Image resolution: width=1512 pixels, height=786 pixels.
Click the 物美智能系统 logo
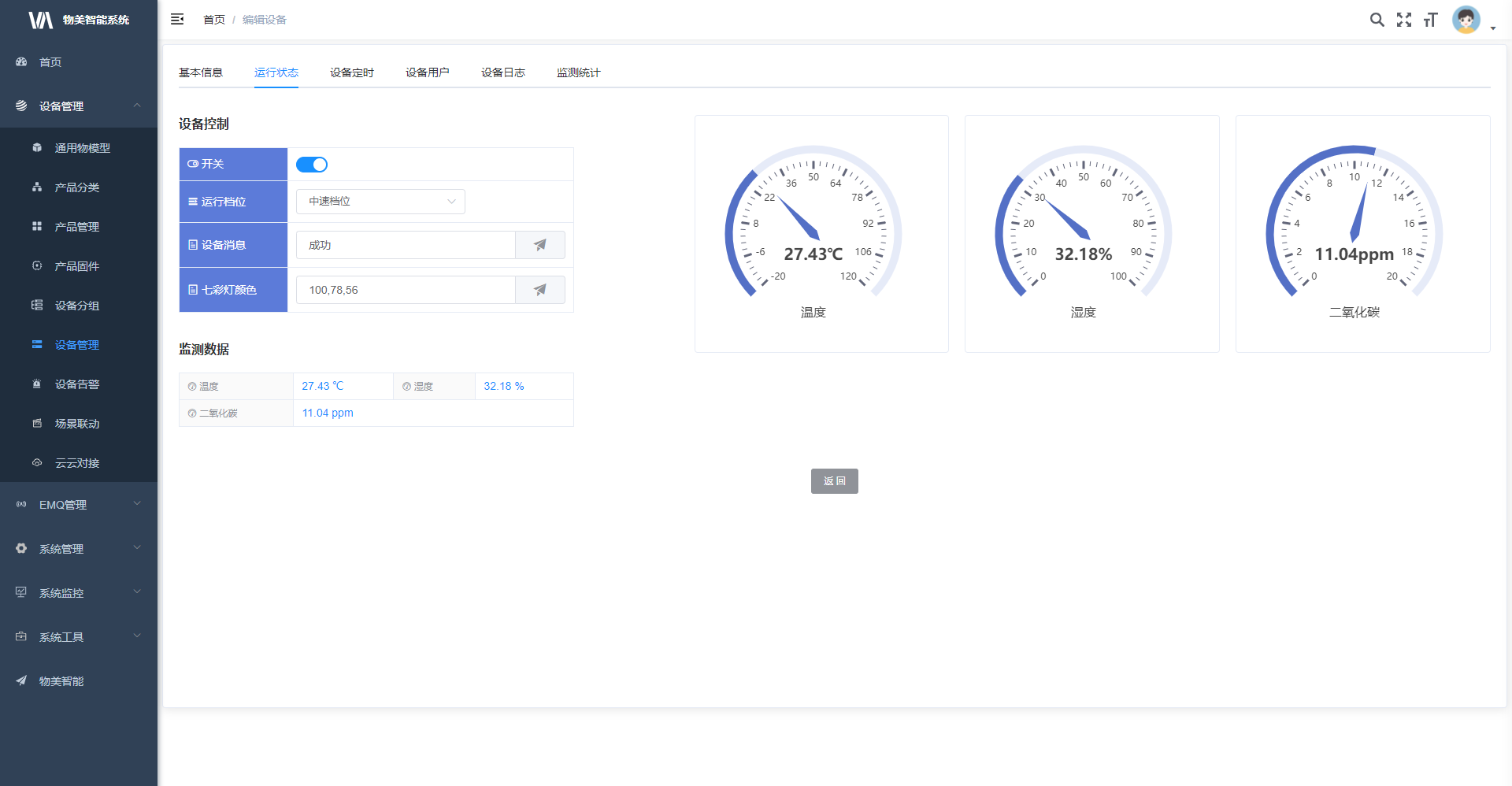[79, 20]
